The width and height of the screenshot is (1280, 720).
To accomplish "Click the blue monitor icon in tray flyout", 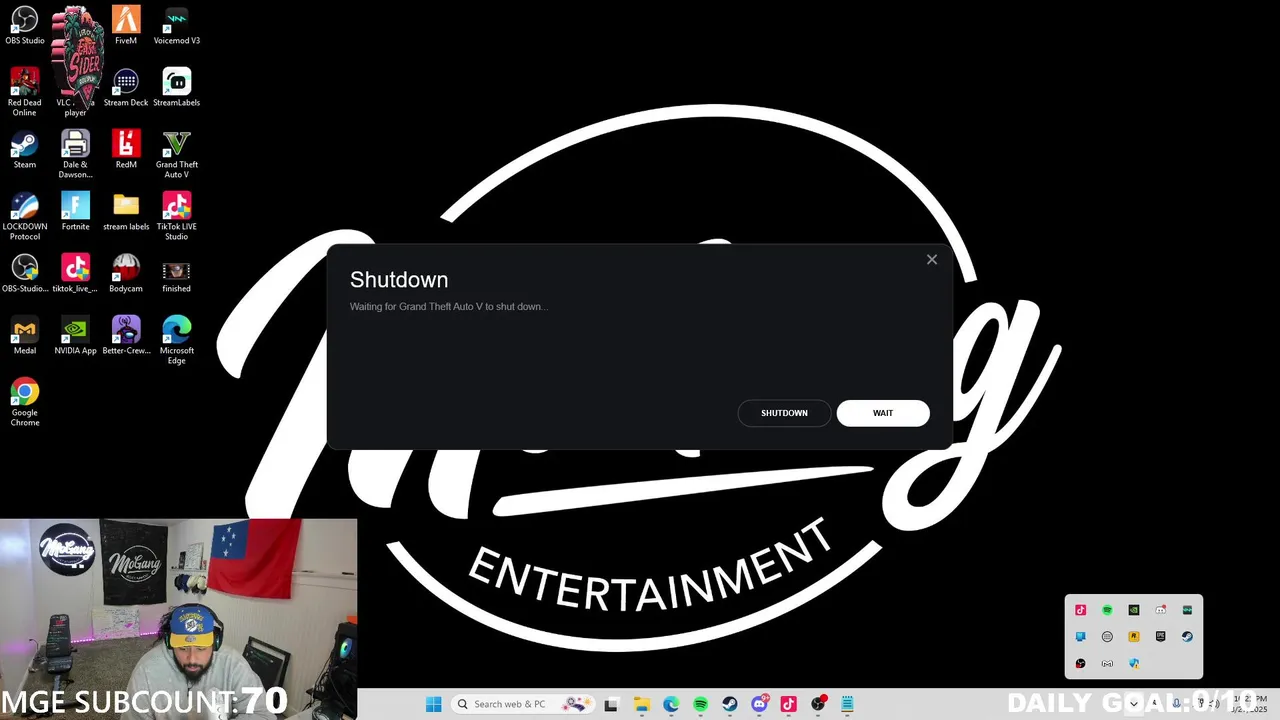I will tap(1080, 636).
